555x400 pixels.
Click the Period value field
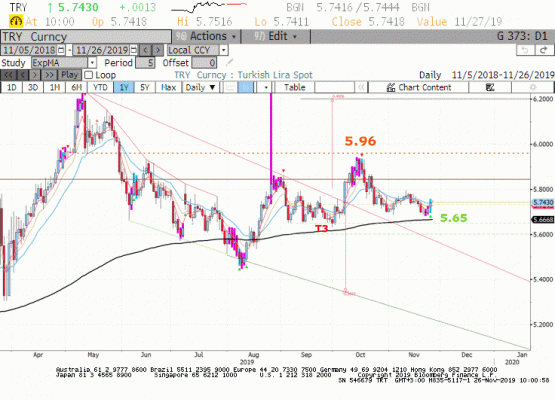pyautogui.click(x=145, y=63)
